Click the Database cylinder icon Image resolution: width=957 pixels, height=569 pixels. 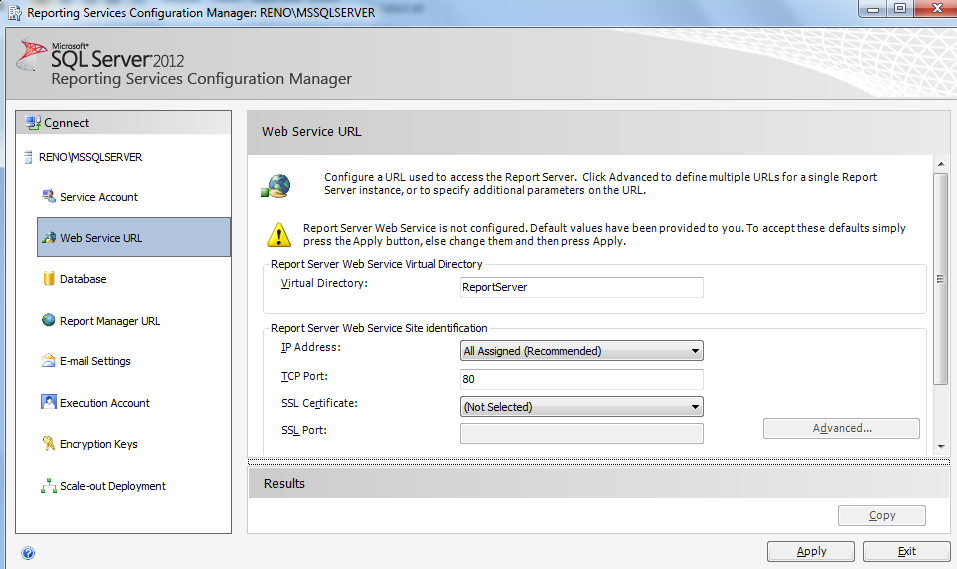click(49, 278)
